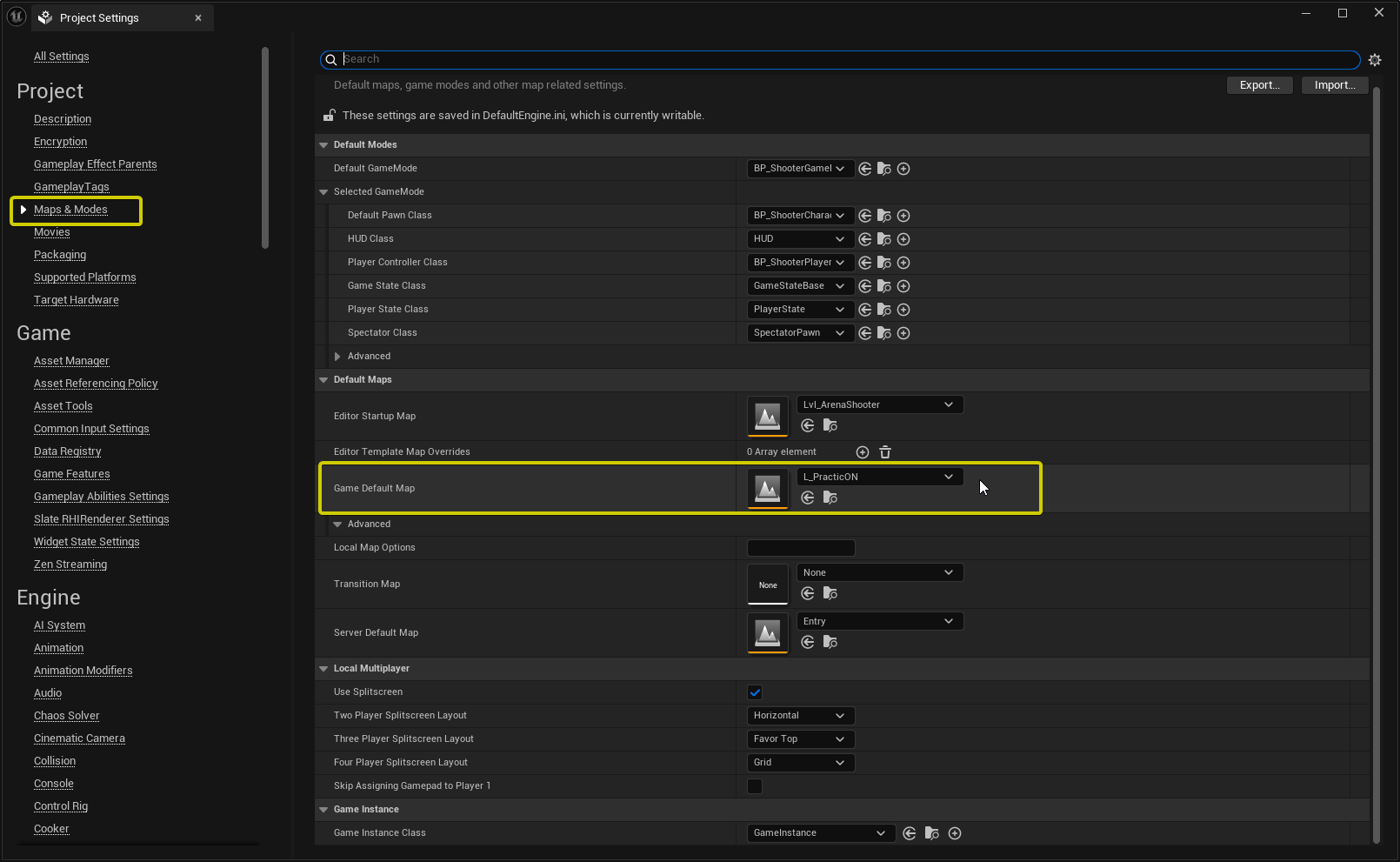Click the settings gear next to search bar
The image size is (1400, 862).
1375,60
